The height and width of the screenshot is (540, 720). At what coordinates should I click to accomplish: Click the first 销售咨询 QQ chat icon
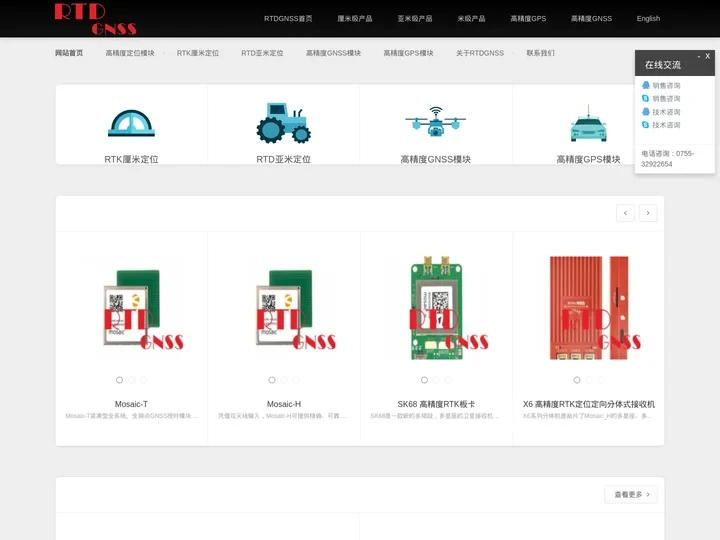click(x=646, y=85)
